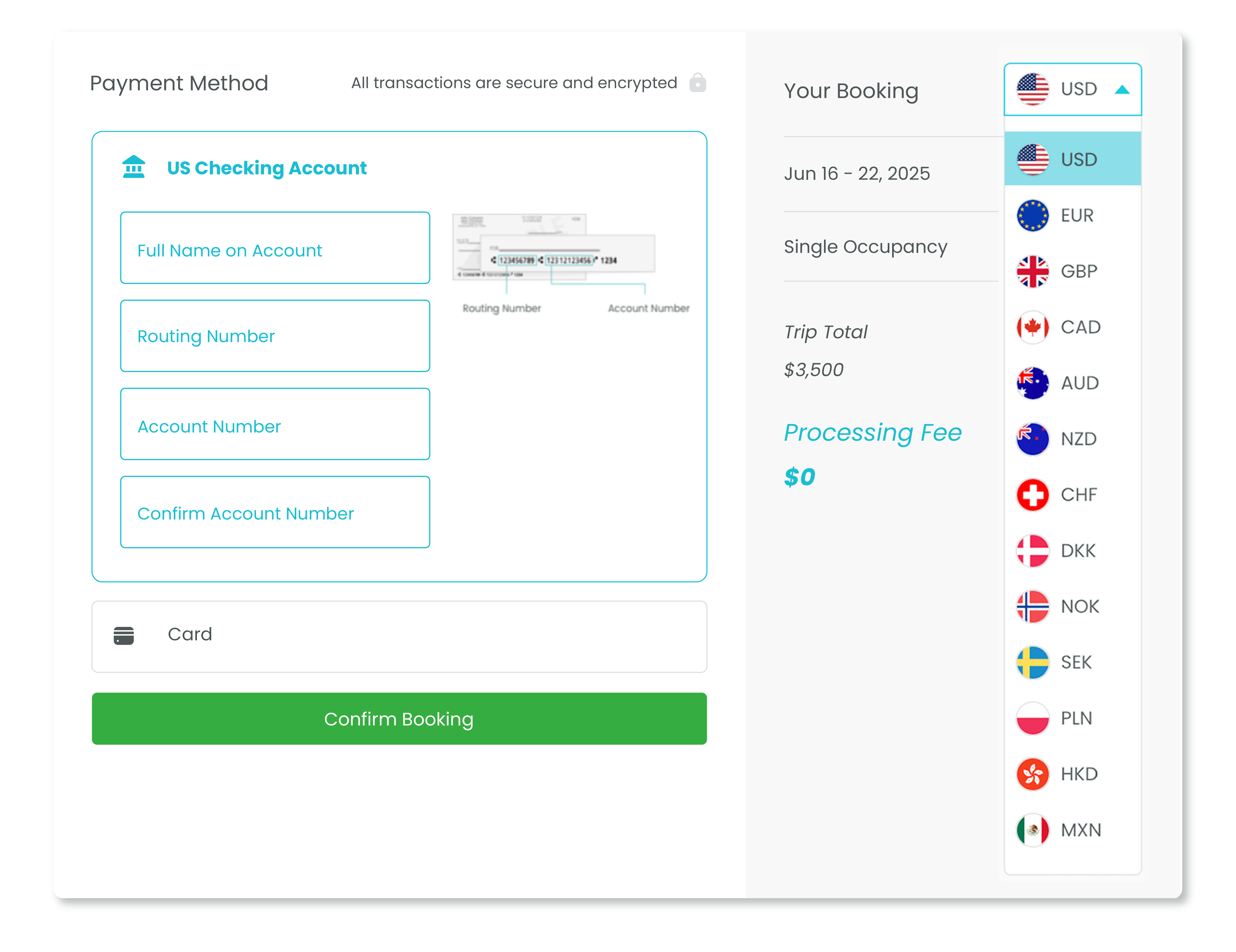The height and width of the screenshot is (952, 1236).
Task: Click the US Checking Account heading
Action: coord(266,167)
